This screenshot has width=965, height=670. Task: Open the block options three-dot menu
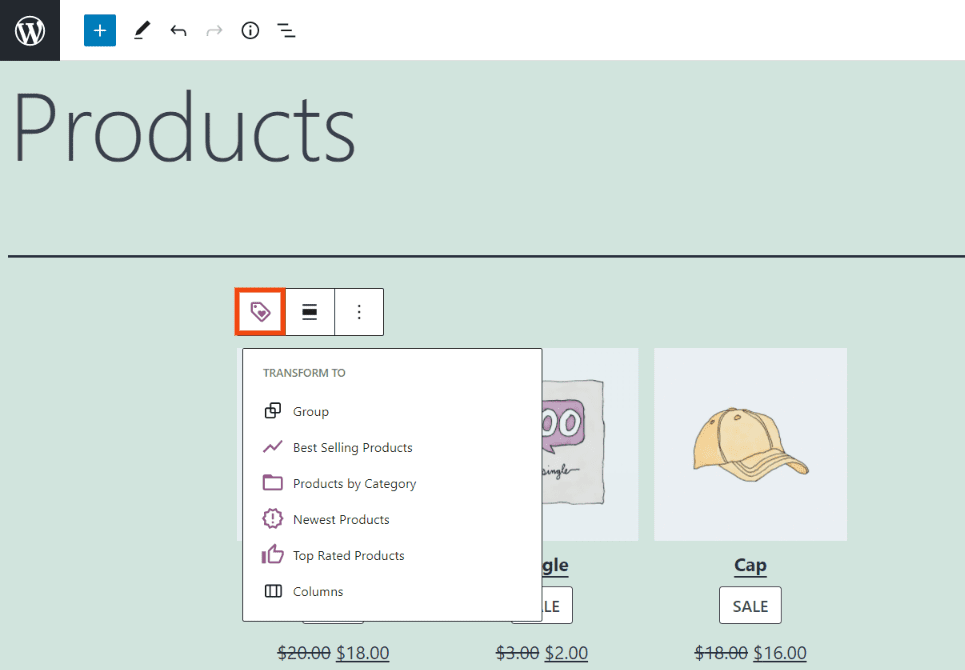pyautogui.click(x=359, y=312)
